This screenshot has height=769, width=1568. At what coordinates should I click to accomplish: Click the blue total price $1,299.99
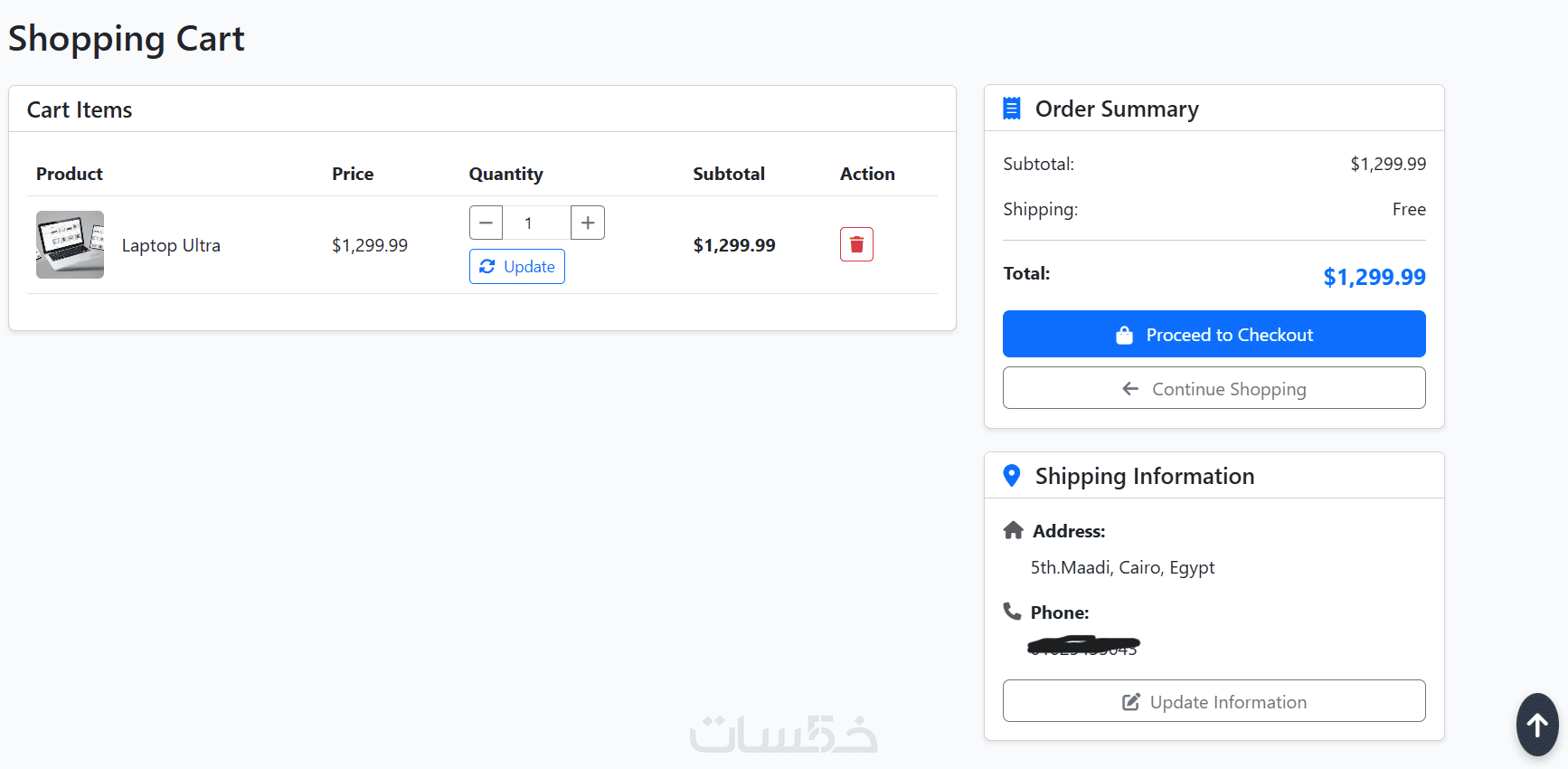1374,277
